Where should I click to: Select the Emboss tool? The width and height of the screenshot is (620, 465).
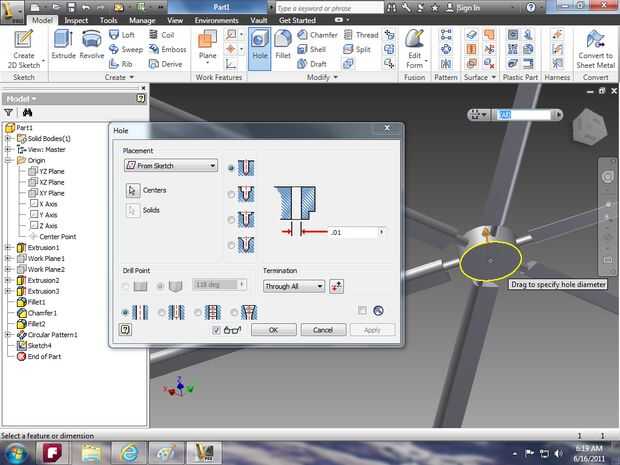(x=167, y=49)
